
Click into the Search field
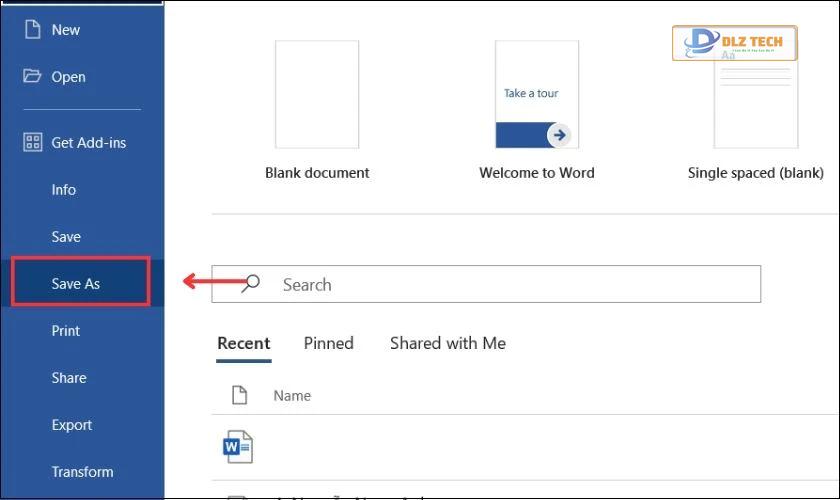coord(486,284)
